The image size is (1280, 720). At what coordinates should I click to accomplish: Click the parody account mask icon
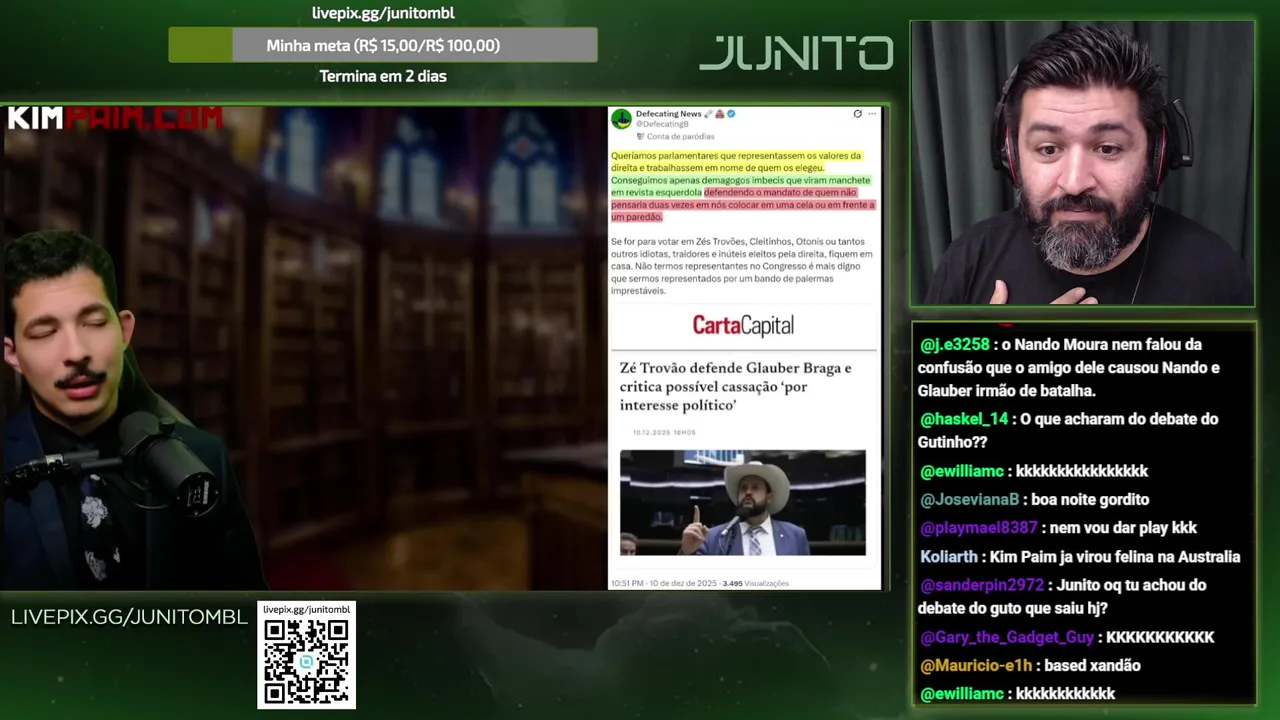click(640, 136)
